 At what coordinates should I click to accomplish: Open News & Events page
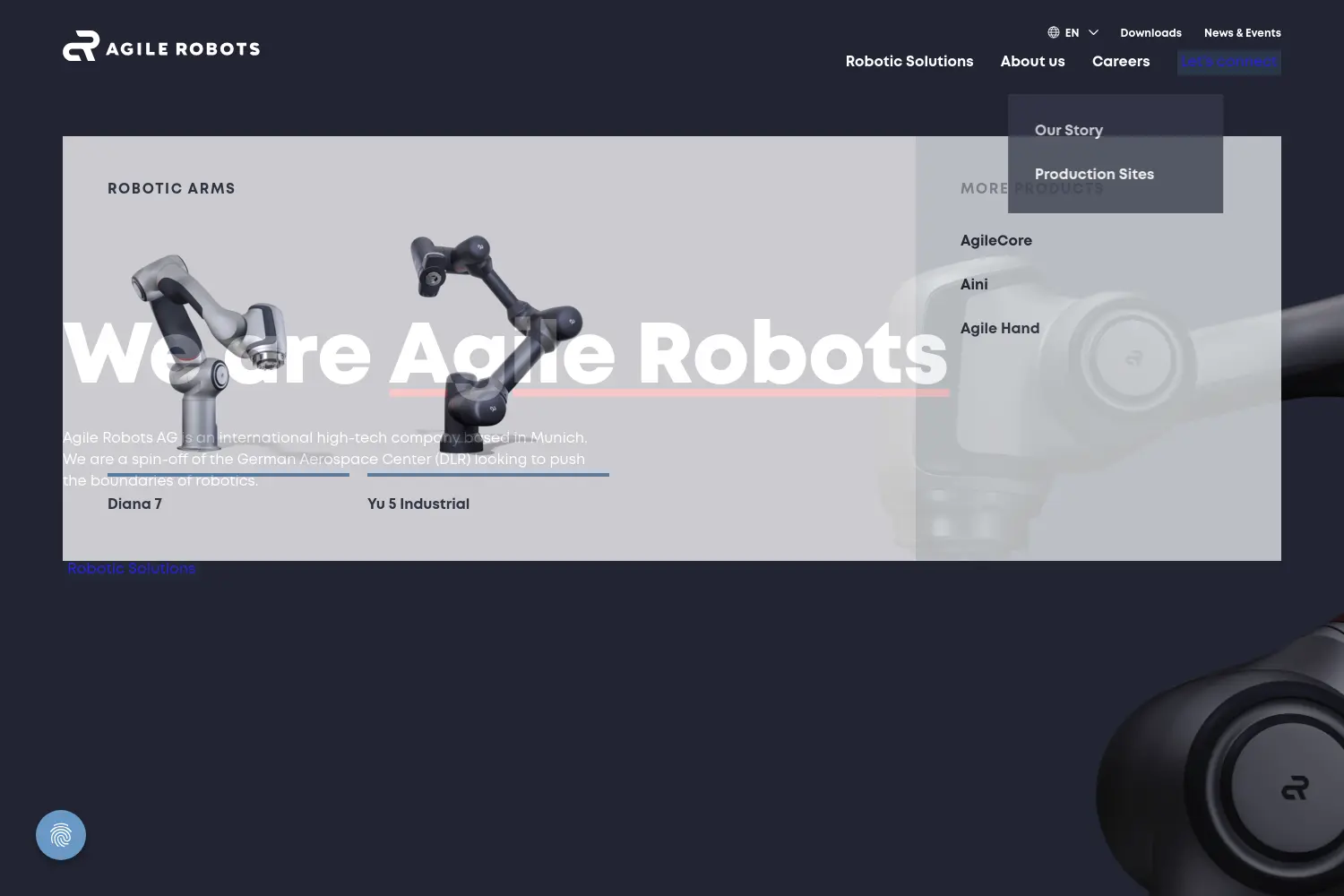[1242, 33]
